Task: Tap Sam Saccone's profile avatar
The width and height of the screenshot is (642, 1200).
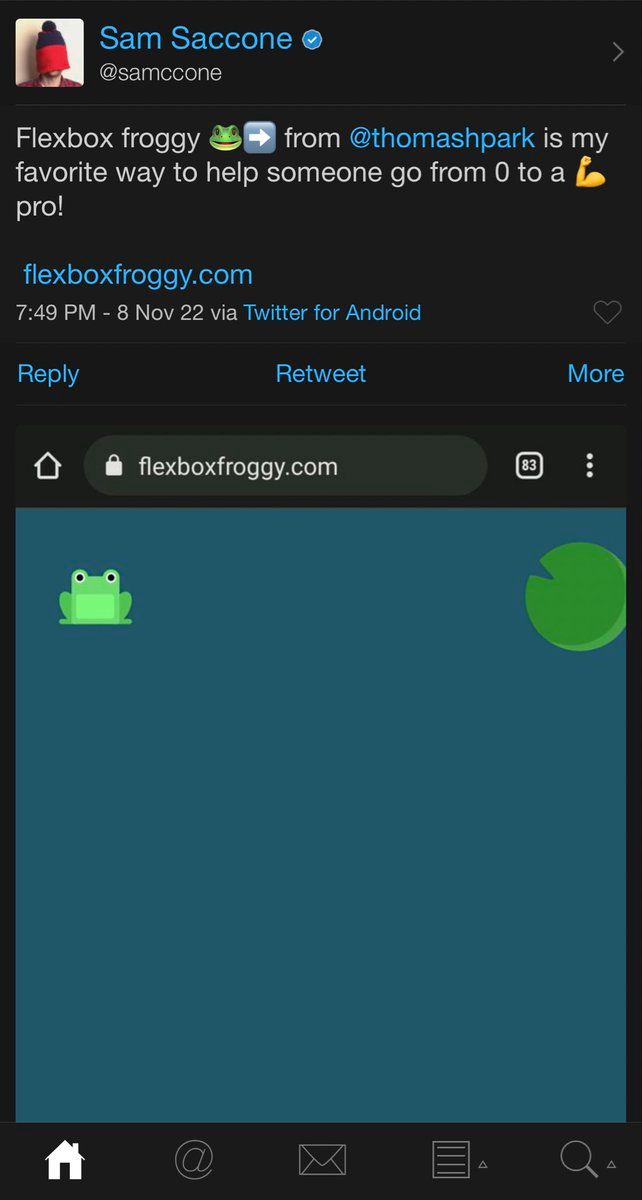Action: click(50, 53)
